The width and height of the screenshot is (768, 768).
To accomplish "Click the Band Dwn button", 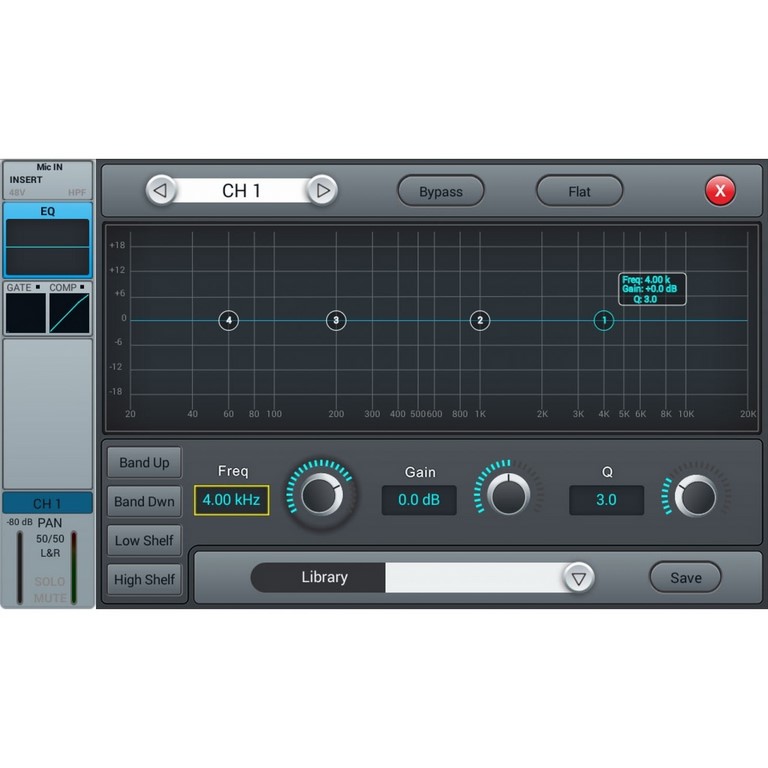I will tap(144, 502).
